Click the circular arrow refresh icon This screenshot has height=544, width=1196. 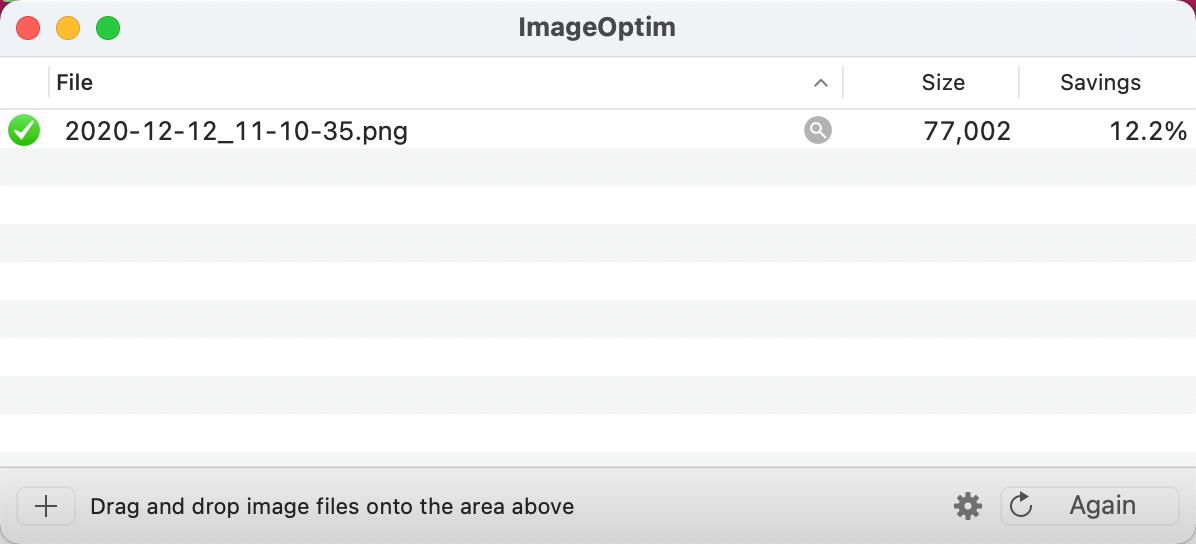click(1021, 505)
